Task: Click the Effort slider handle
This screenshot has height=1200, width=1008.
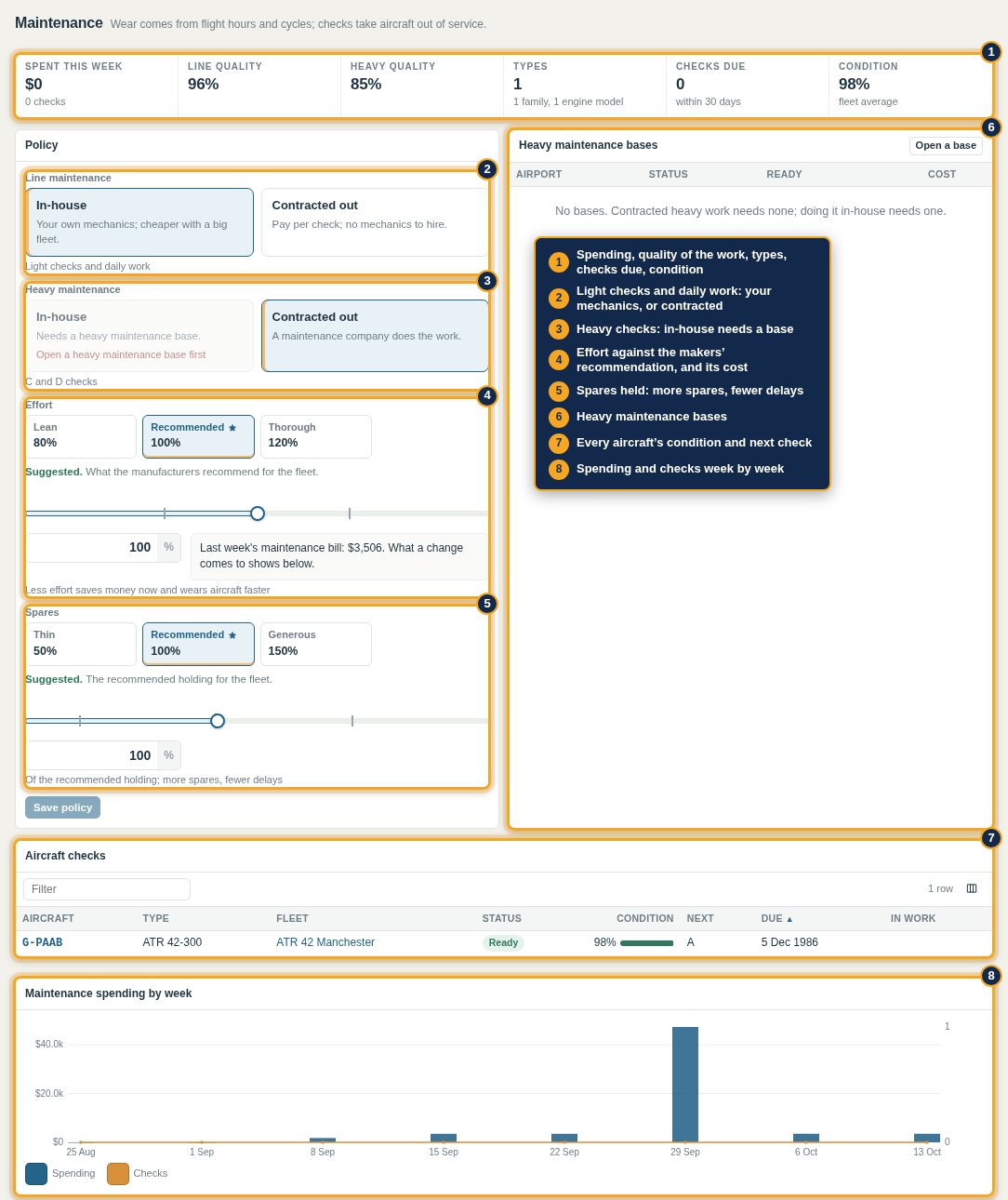Action: click(258, 513)
